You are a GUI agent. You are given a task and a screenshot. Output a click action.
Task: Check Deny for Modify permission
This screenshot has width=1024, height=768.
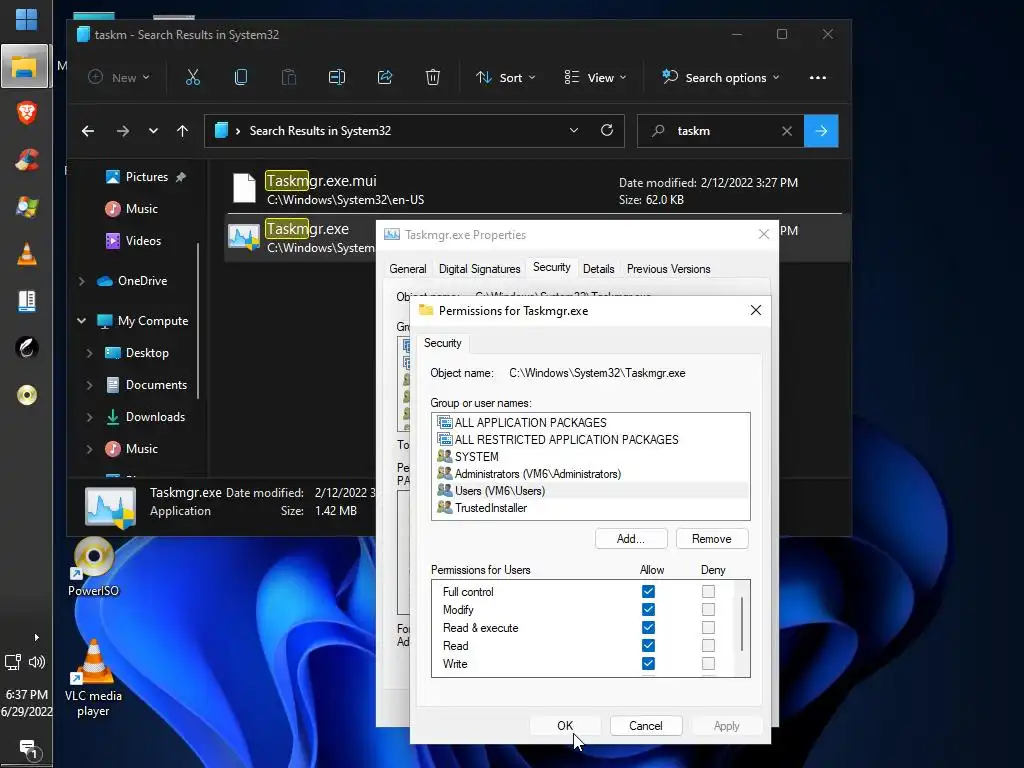point(708,609)
